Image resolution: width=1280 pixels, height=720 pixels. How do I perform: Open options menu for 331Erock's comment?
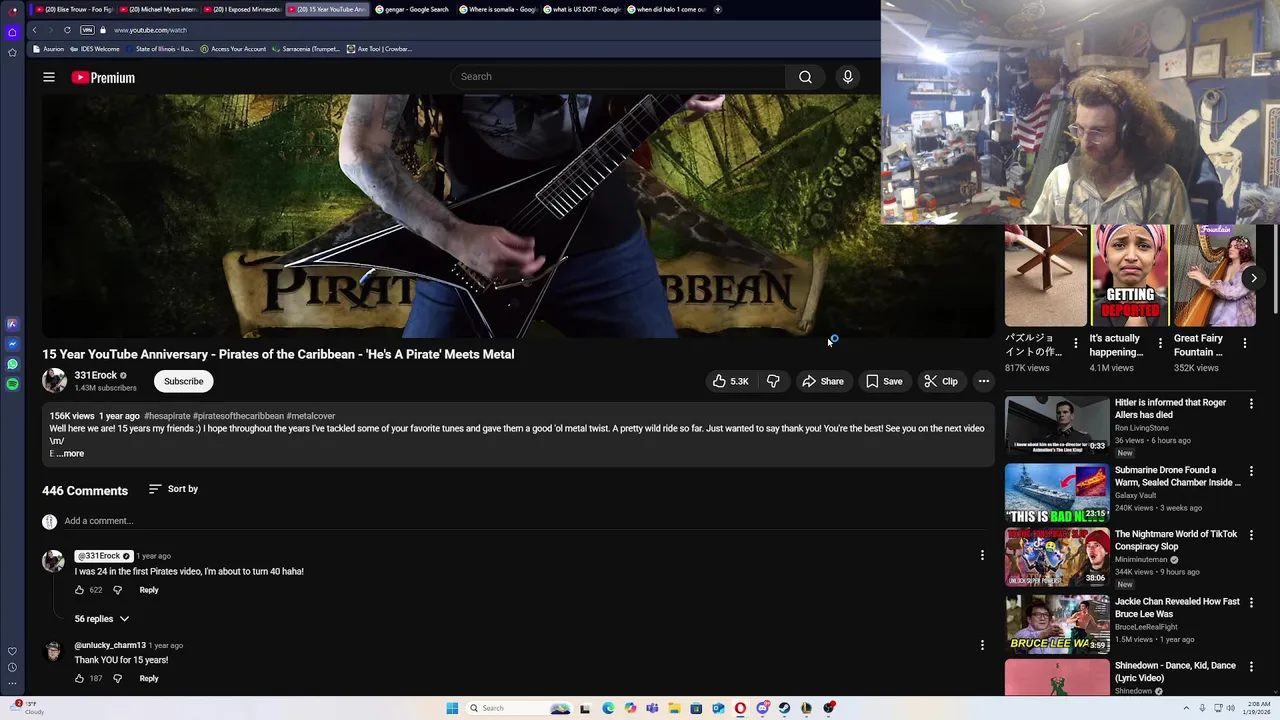982,556
